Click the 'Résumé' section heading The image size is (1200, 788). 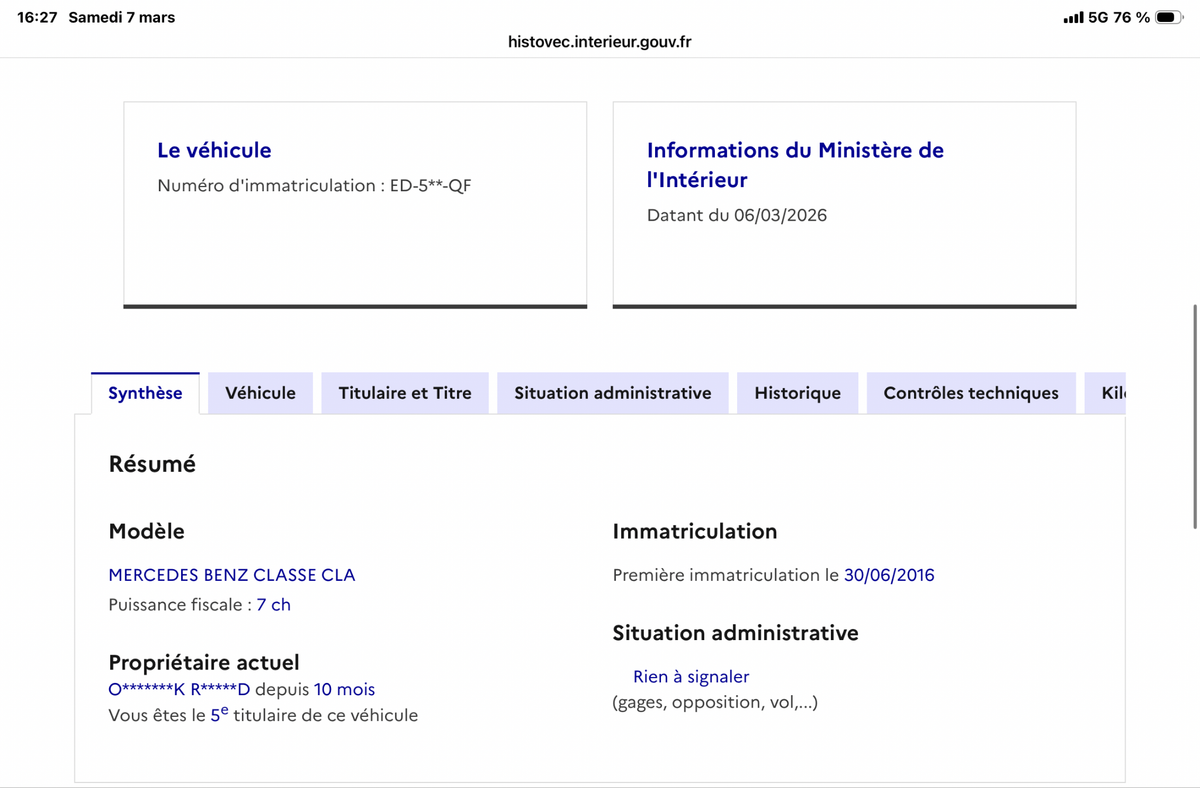pos(152,464)
